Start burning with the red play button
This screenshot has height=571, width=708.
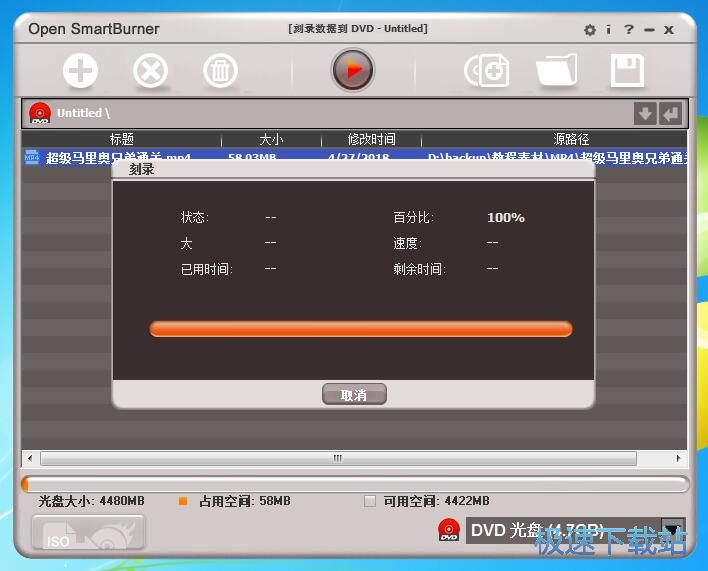point(353,70)
